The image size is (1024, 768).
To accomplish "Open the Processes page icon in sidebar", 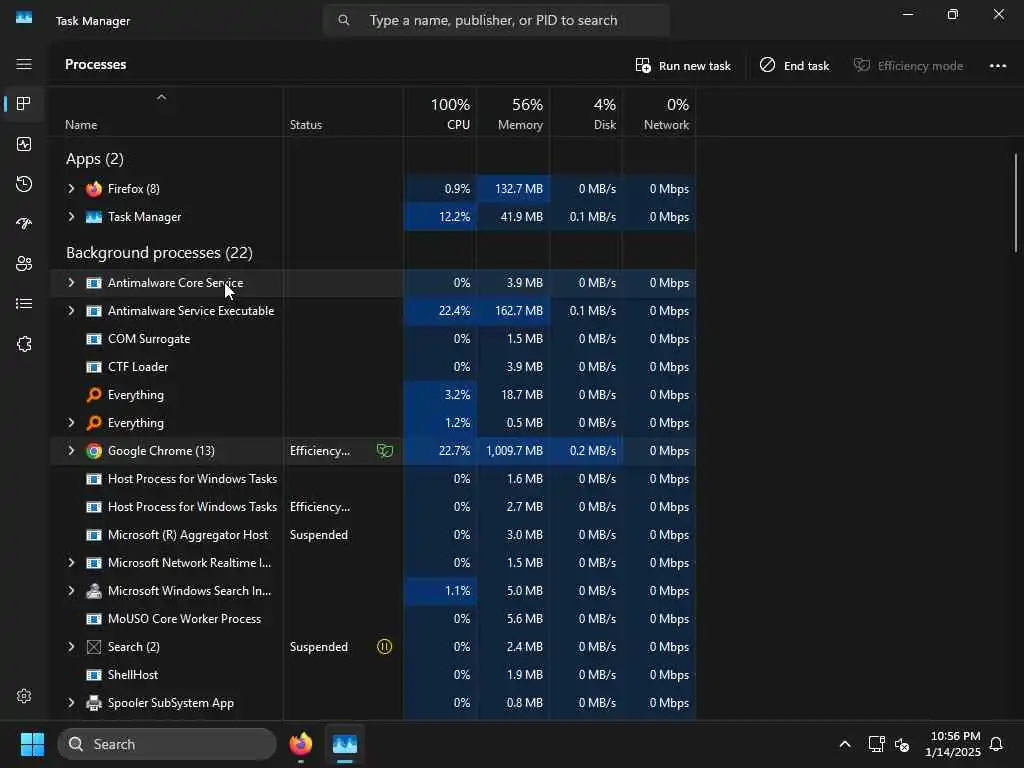I will pyautogui.click(x=24, y=104).
